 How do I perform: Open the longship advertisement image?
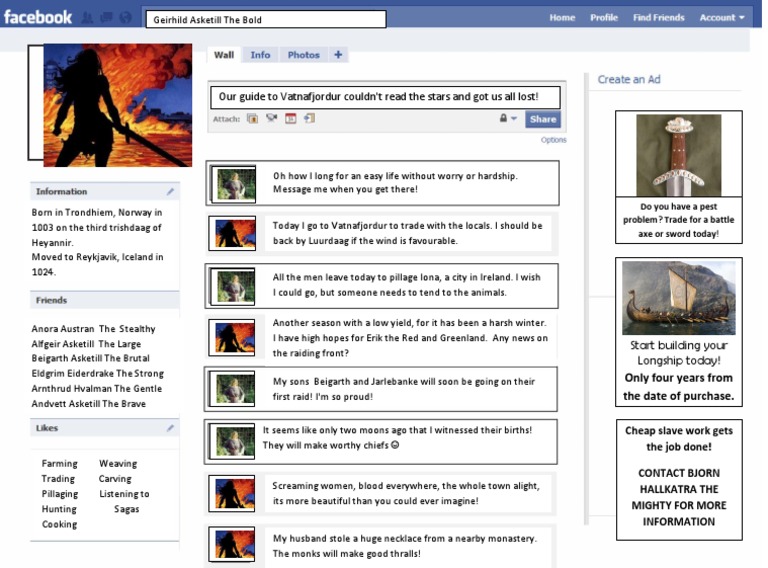pos(678,298)
